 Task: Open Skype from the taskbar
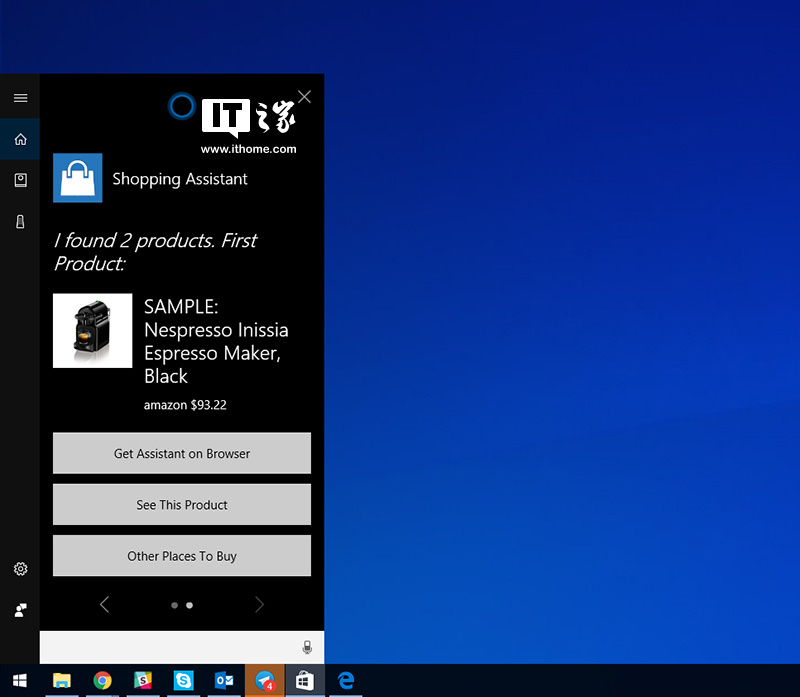click(183, 680)
